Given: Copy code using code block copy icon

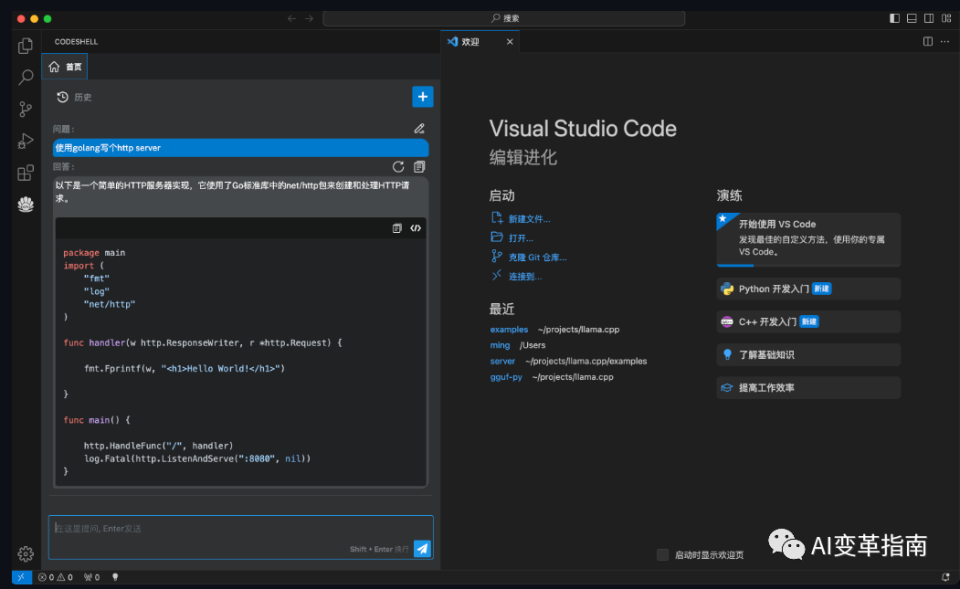Looking at the screenshot, I should 397,228.
